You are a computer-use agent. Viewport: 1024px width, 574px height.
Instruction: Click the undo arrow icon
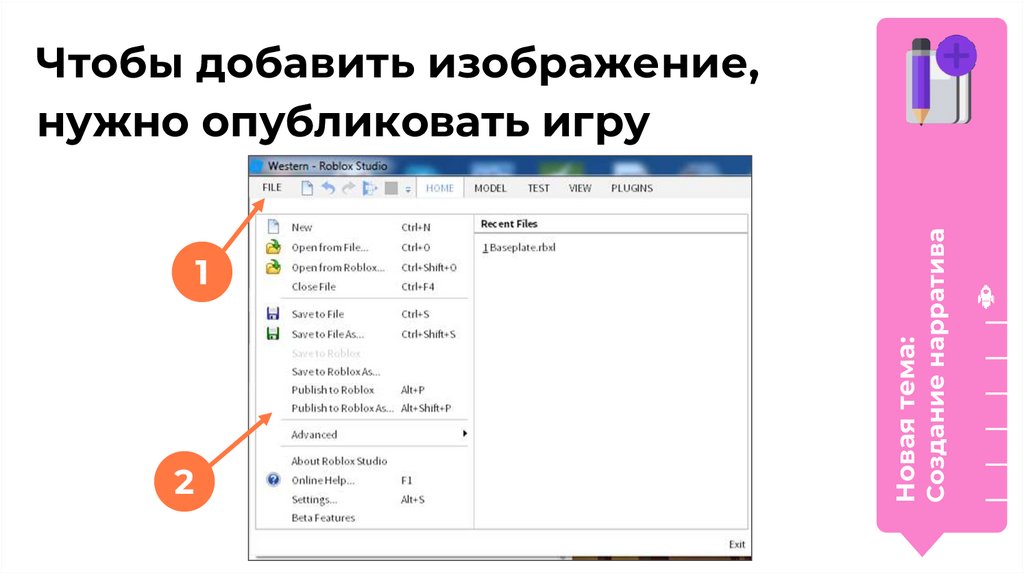tap(328, 188)
